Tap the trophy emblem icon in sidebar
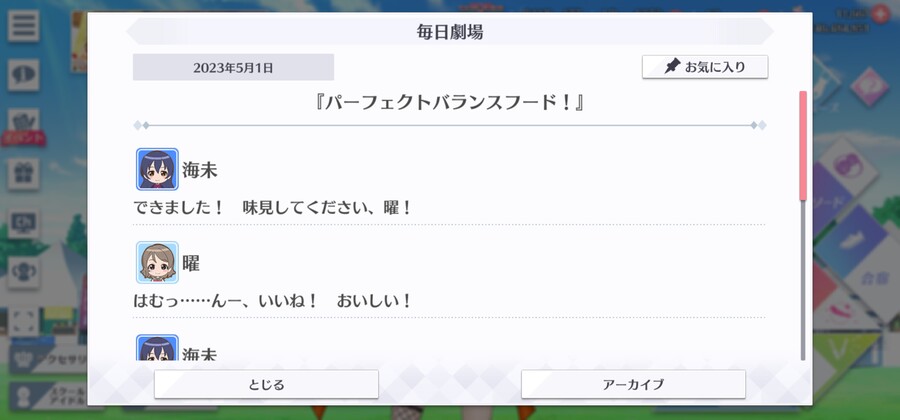 (x=24, y=272)
